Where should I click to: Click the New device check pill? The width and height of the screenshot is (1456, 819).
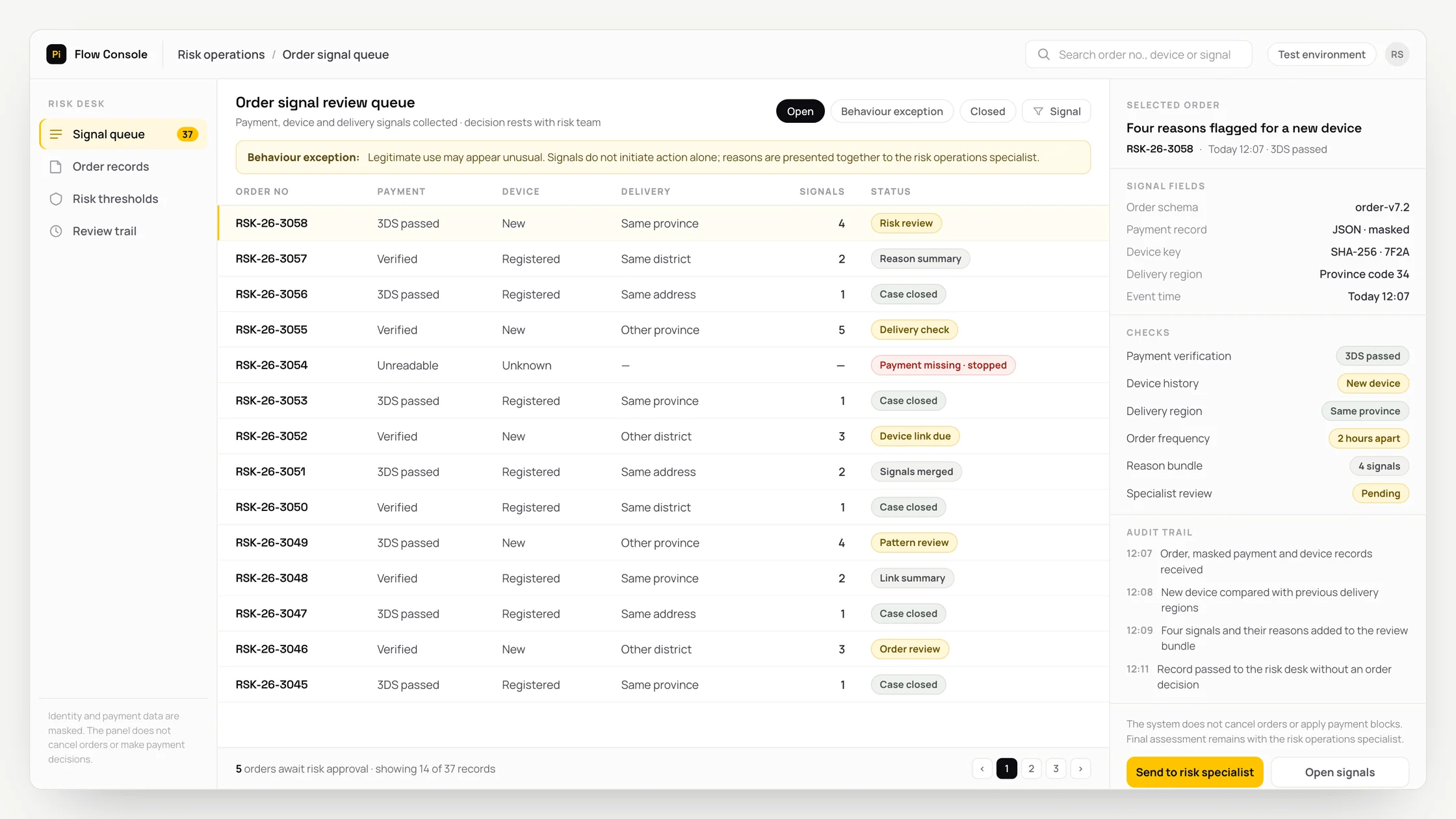[1373, 383]
